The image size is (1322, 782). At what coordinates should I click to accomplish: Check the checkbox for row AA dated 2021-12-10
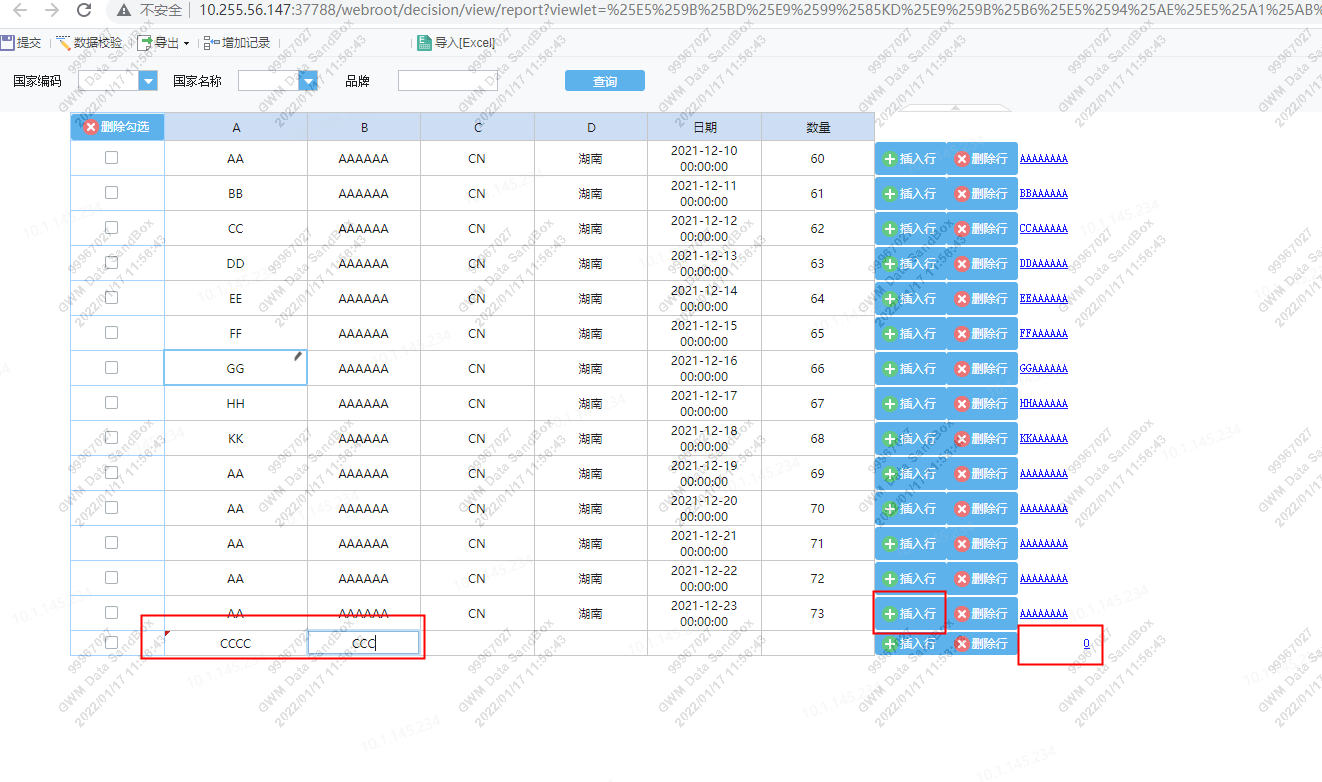[x=111, y=158]
